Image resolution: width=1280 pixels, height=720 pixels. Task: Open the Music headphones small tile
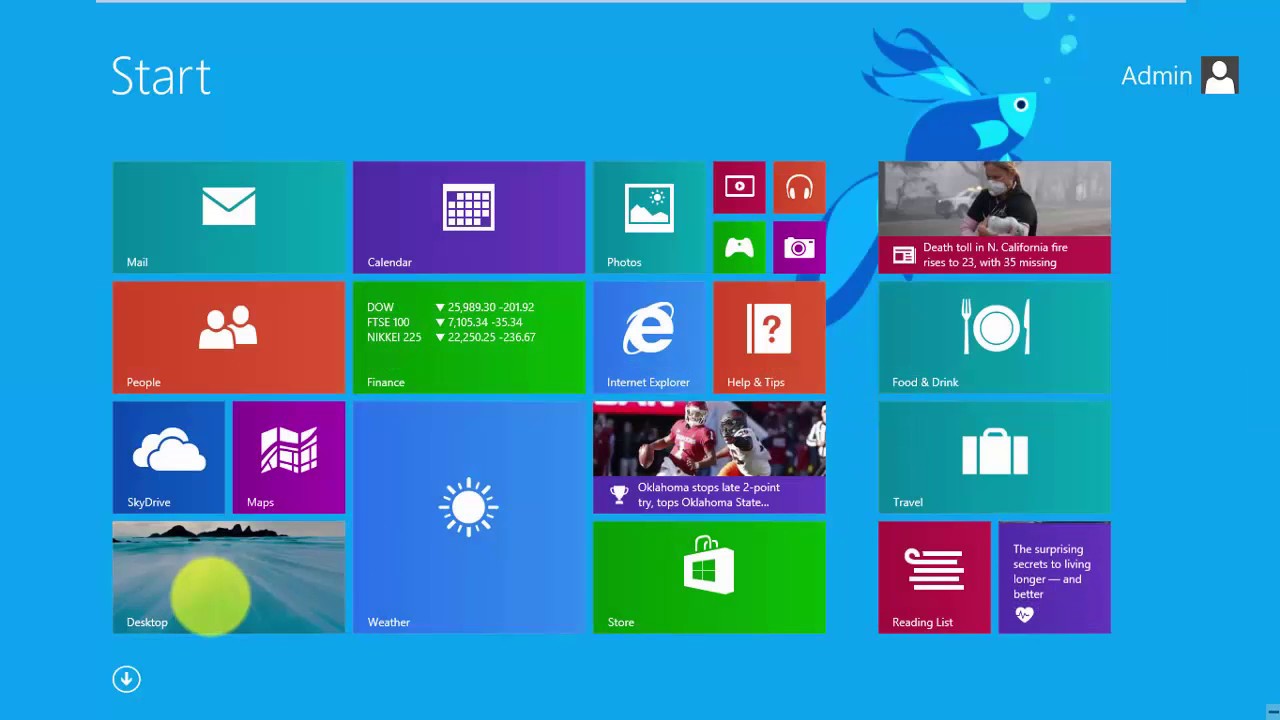799,187
